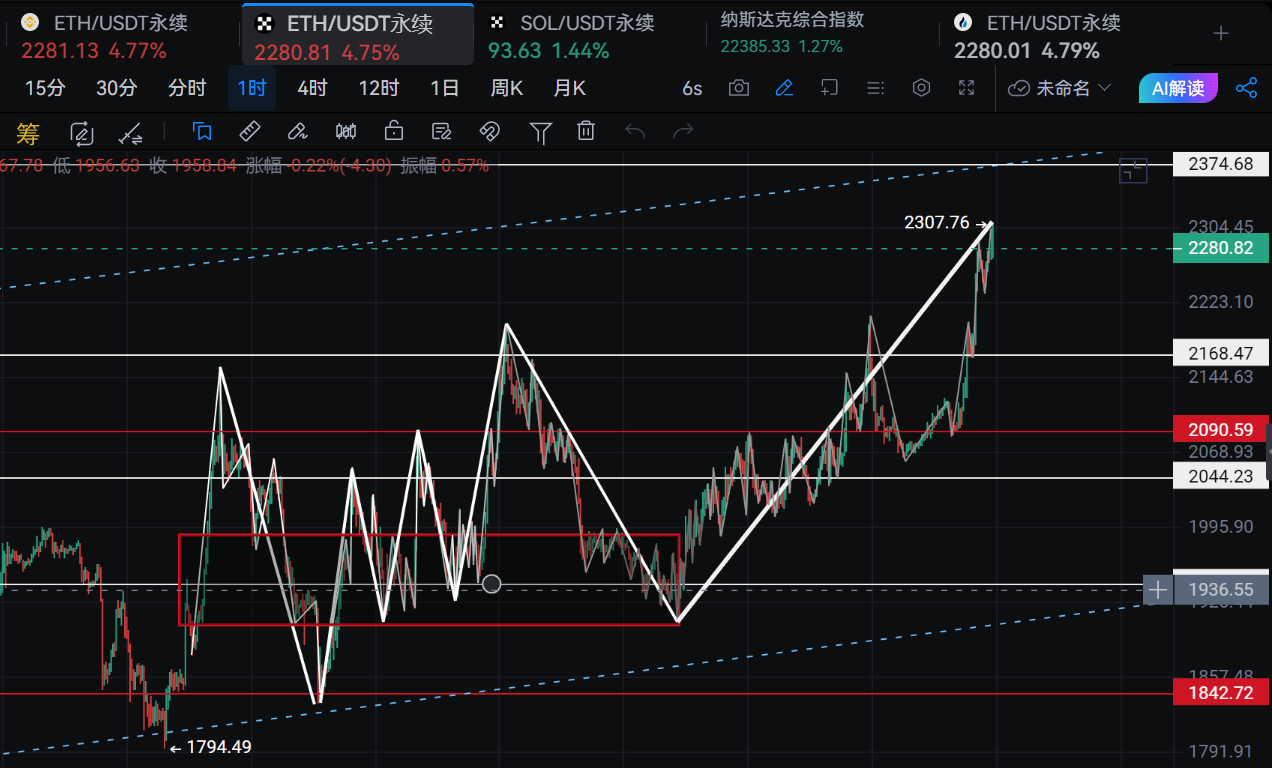Open the filter funnel tool
1272x768 pixels.
point(540,131)
